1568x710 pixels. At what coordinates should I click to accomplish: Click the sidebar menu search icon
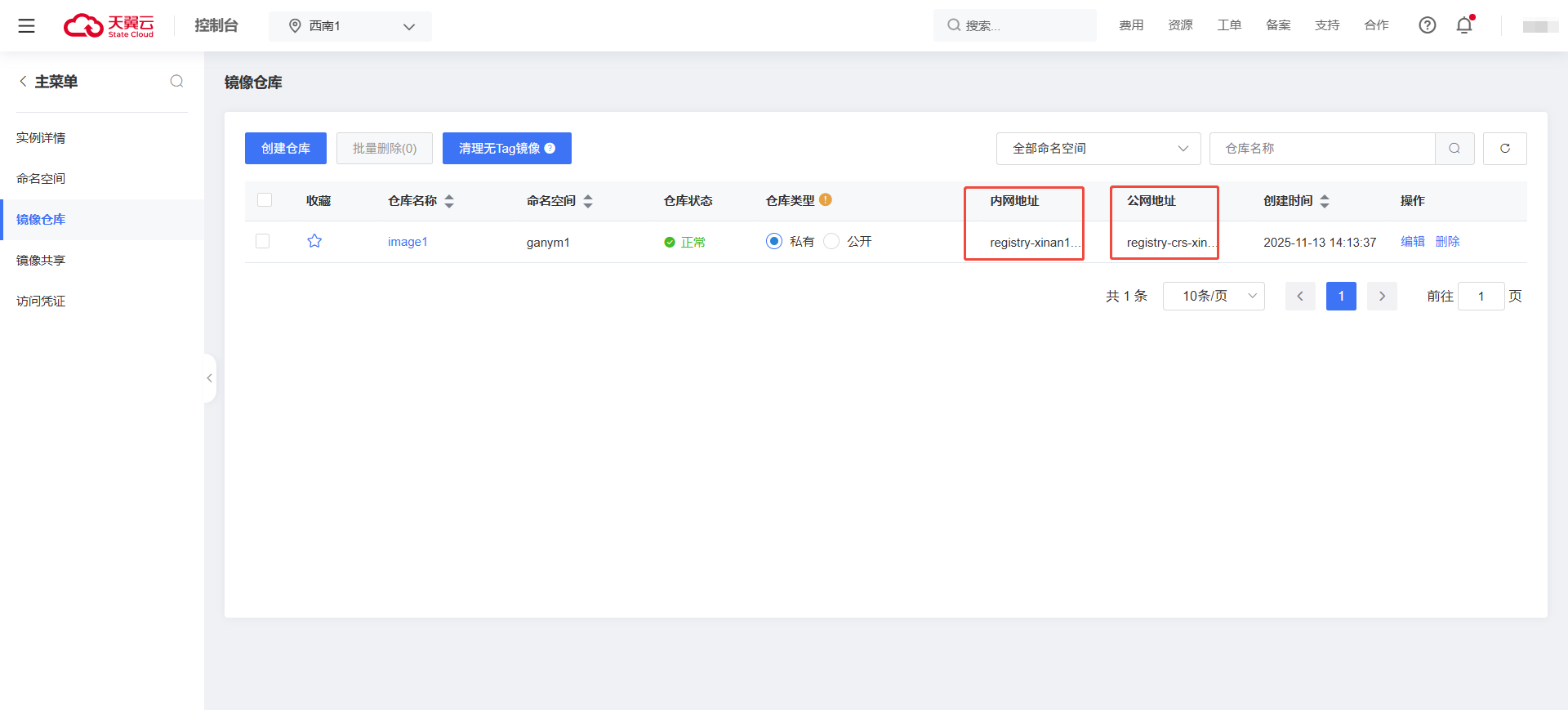(176, 81)
